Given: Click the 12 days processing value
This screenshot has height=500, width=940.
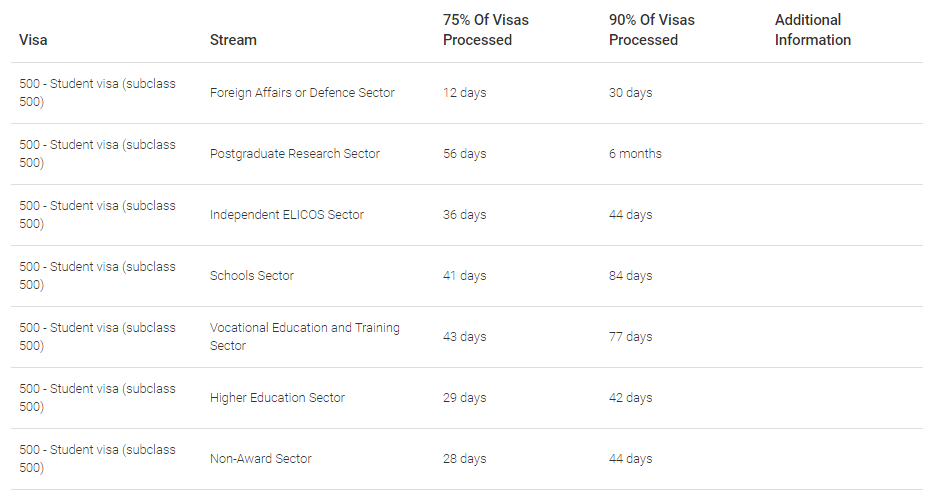Looking at the screenshot, I should 464,93.
